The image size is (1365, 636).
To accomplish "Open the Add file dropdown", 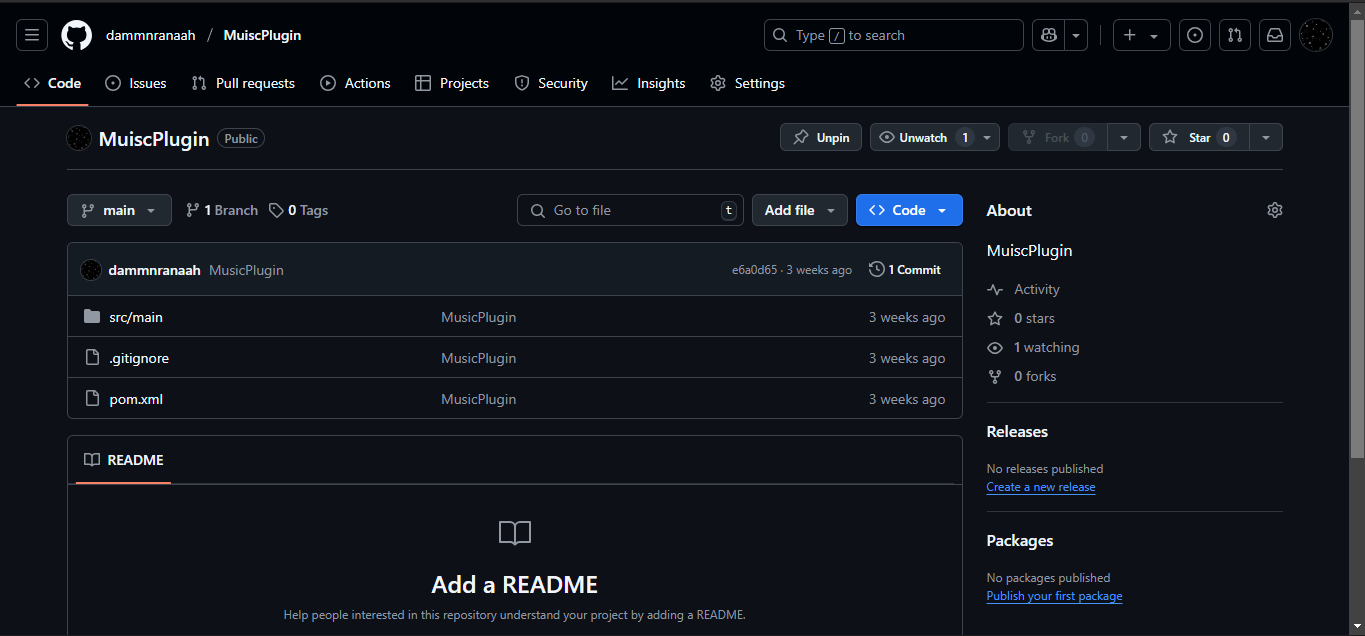I will point(800,210).
